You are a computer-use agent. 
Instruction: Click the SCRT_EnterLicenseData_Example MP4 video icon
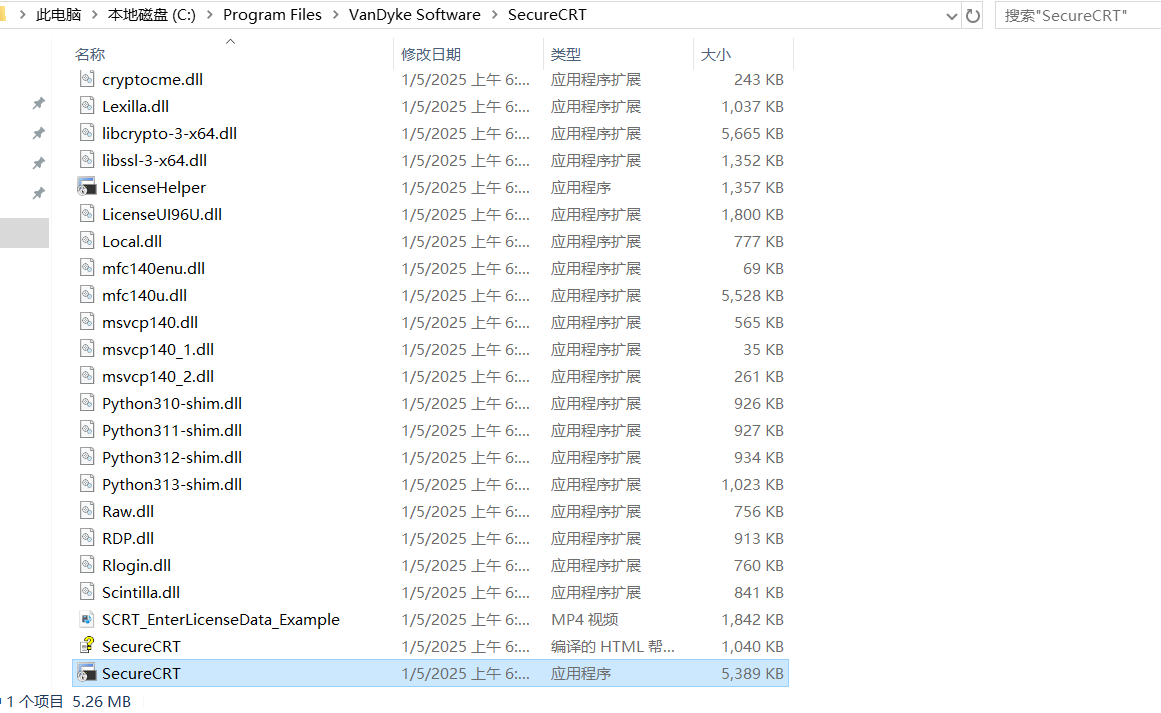tap(87, 619)
